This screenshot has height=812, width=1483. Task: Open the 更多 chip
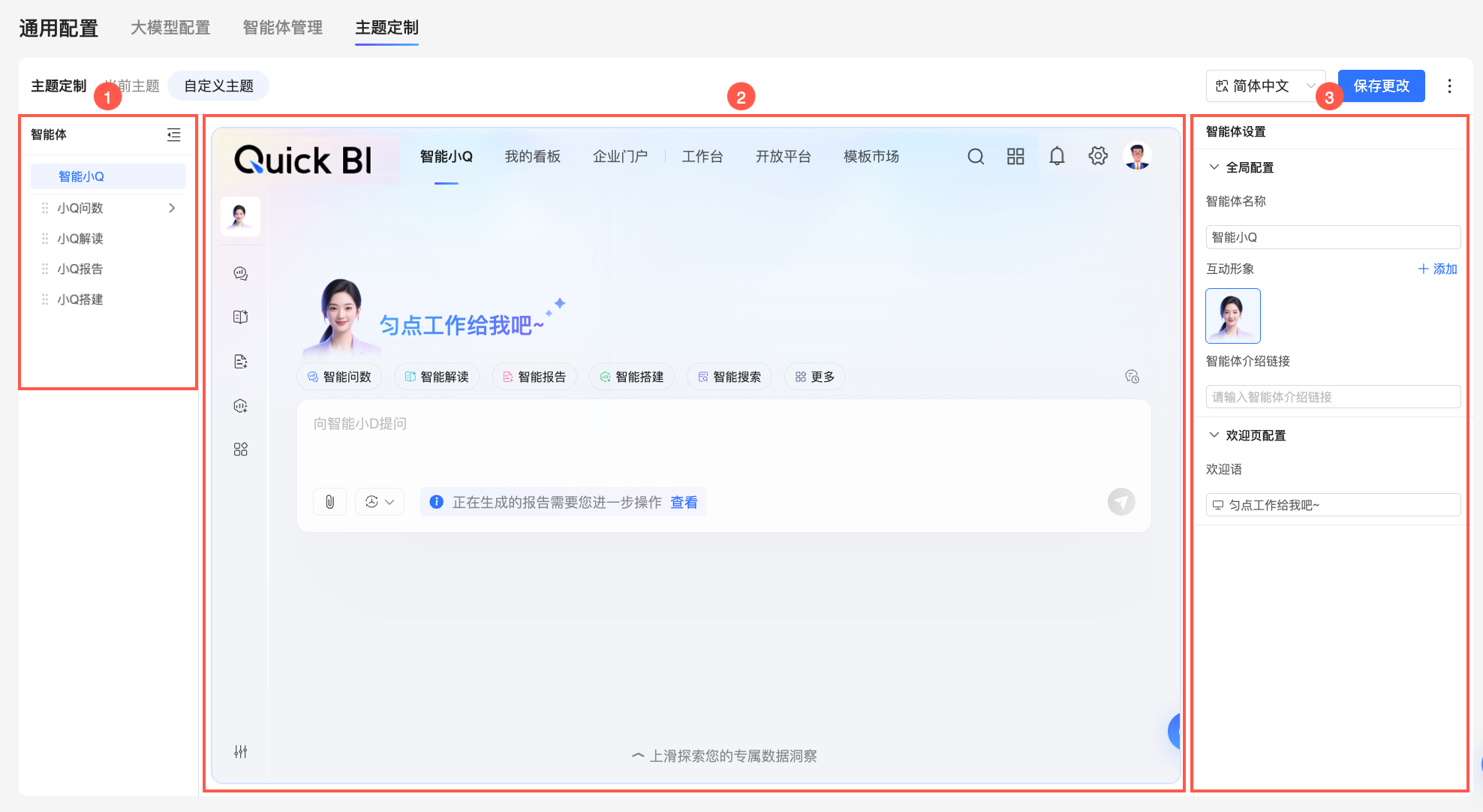click(x=814, y=377)
